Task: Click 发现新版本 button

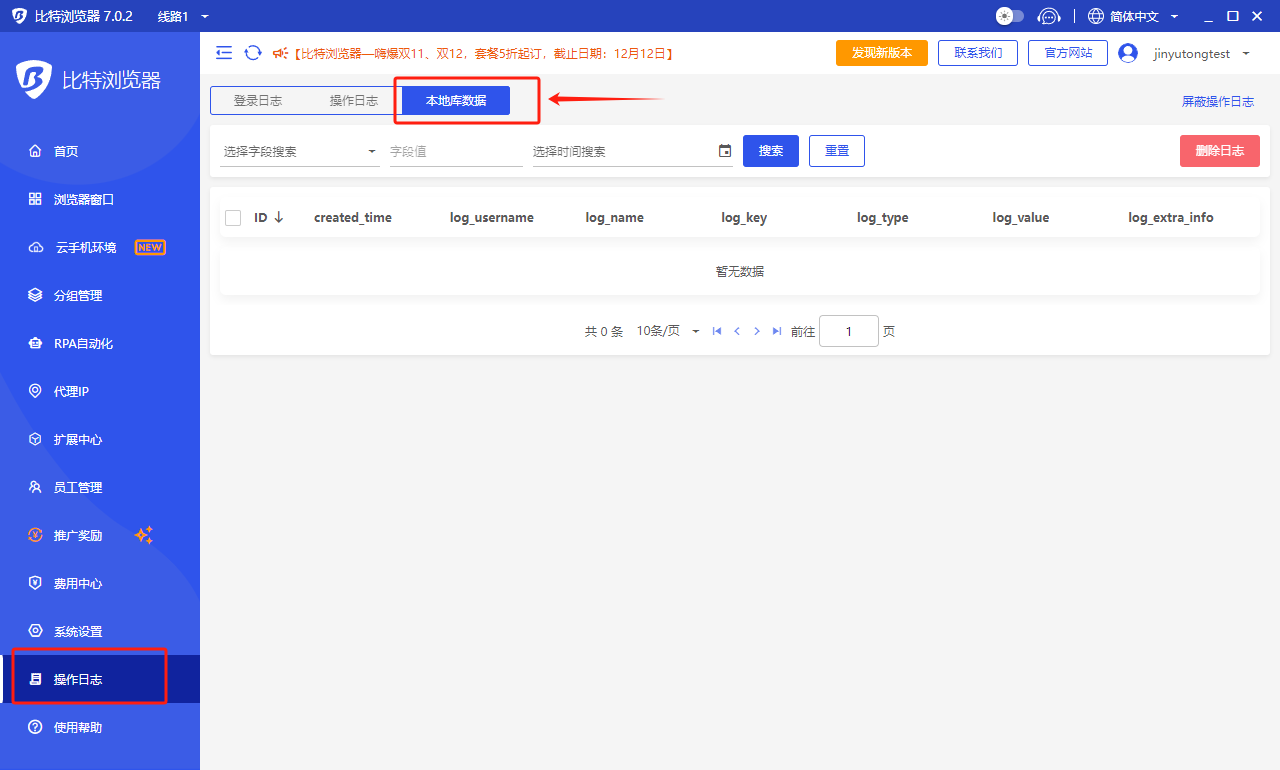Action: point(882,53)
